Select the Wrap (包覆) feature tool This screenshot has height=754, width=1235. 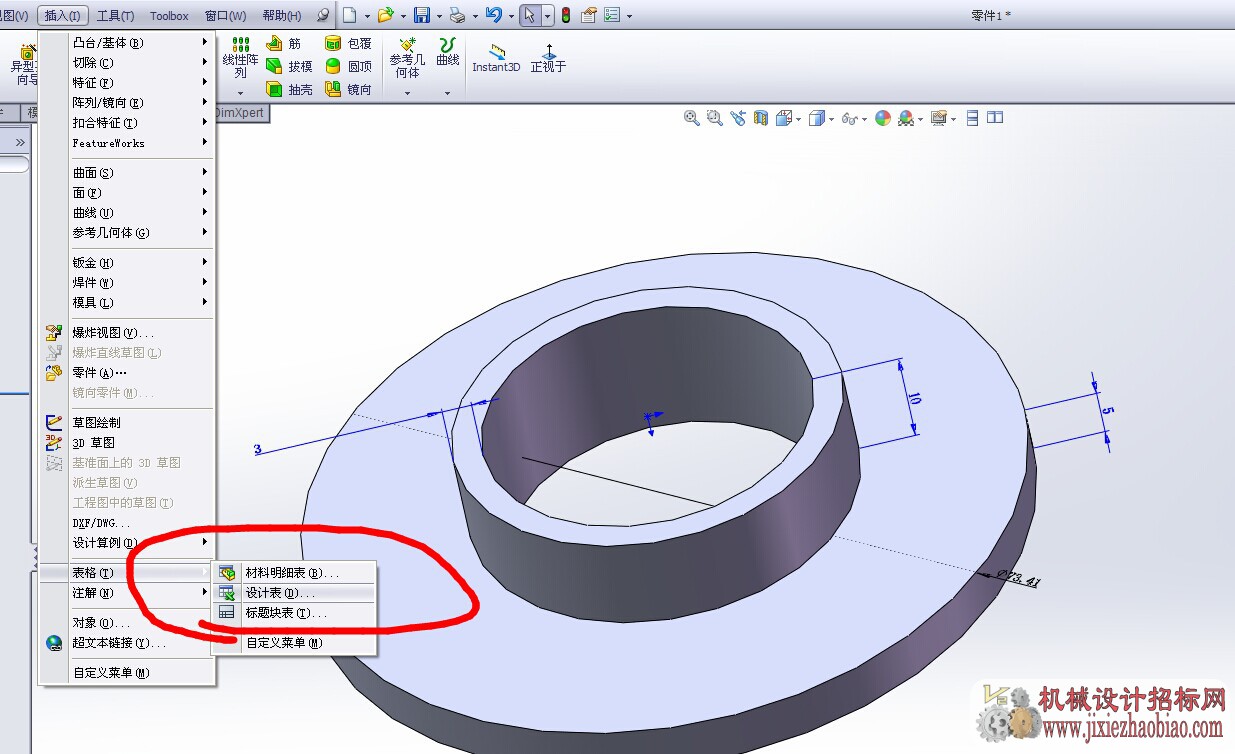tap(348, 44)
